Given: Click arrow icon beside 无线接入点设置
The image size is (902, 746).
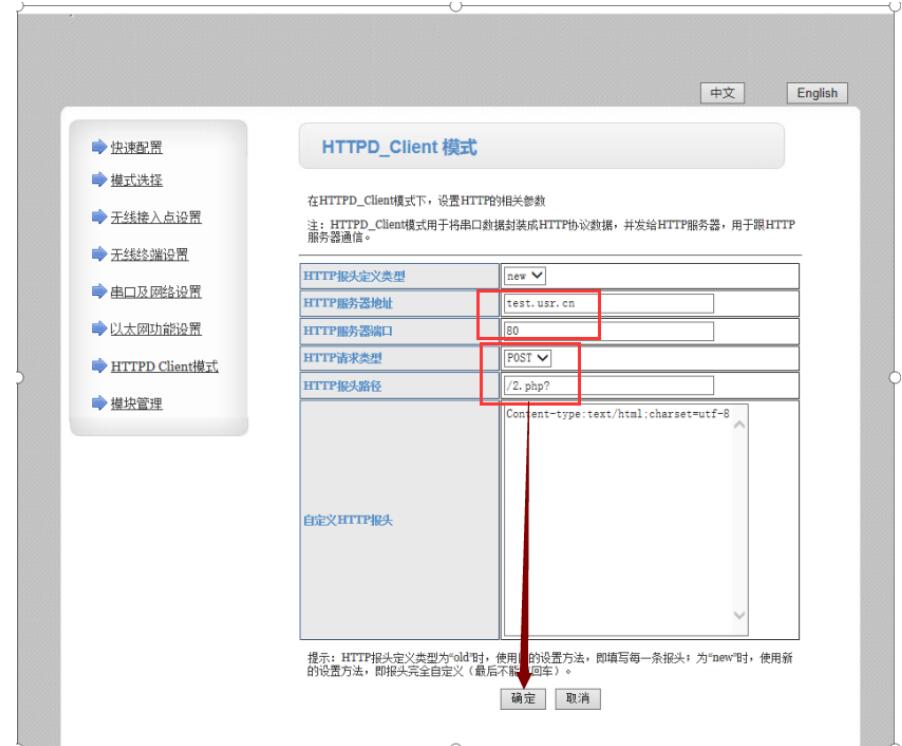Looking at the screenshot, I should coord(98,218).
